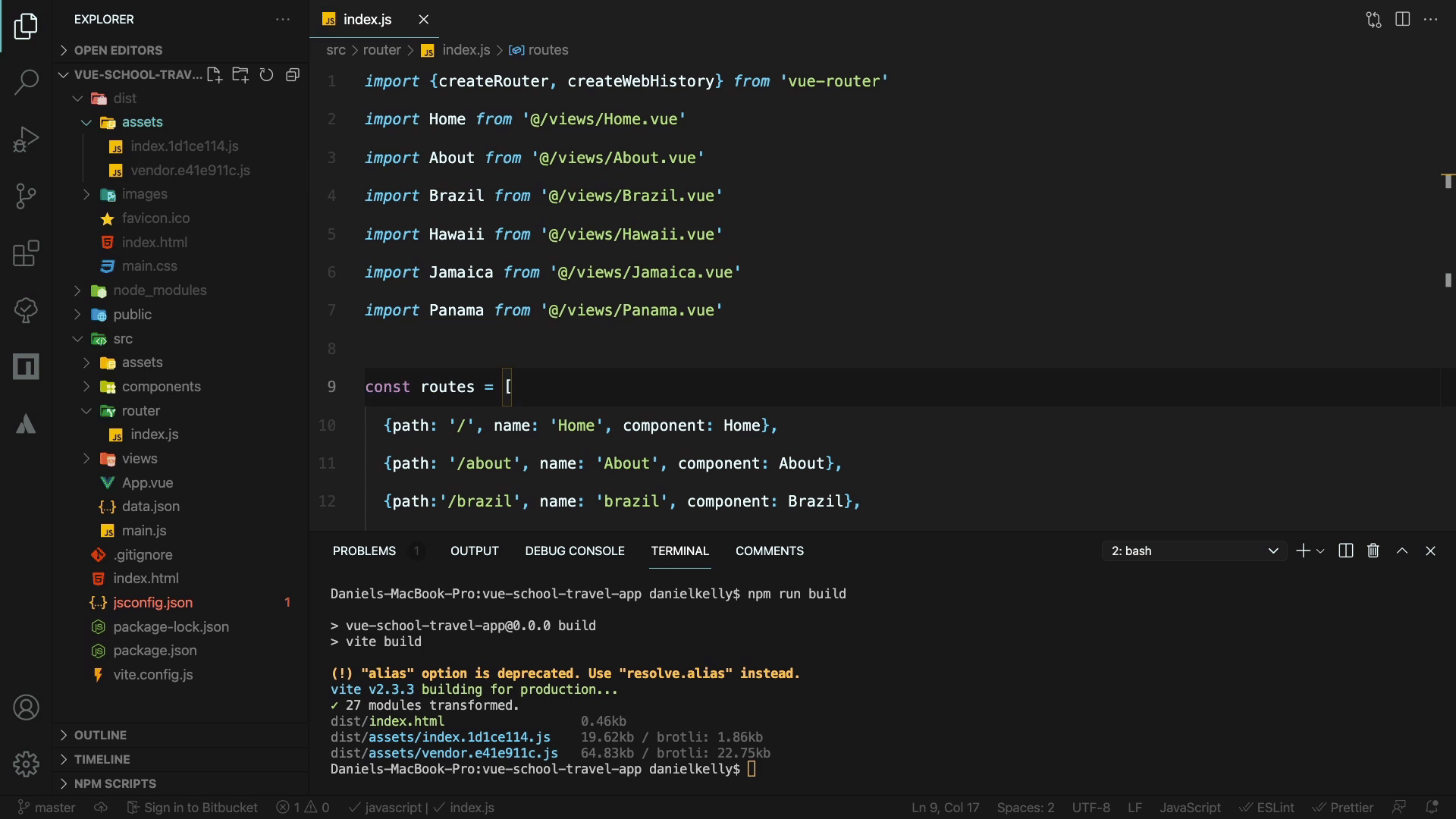
Task: Refresh the explorer file tree
Action: coord(266,74)
